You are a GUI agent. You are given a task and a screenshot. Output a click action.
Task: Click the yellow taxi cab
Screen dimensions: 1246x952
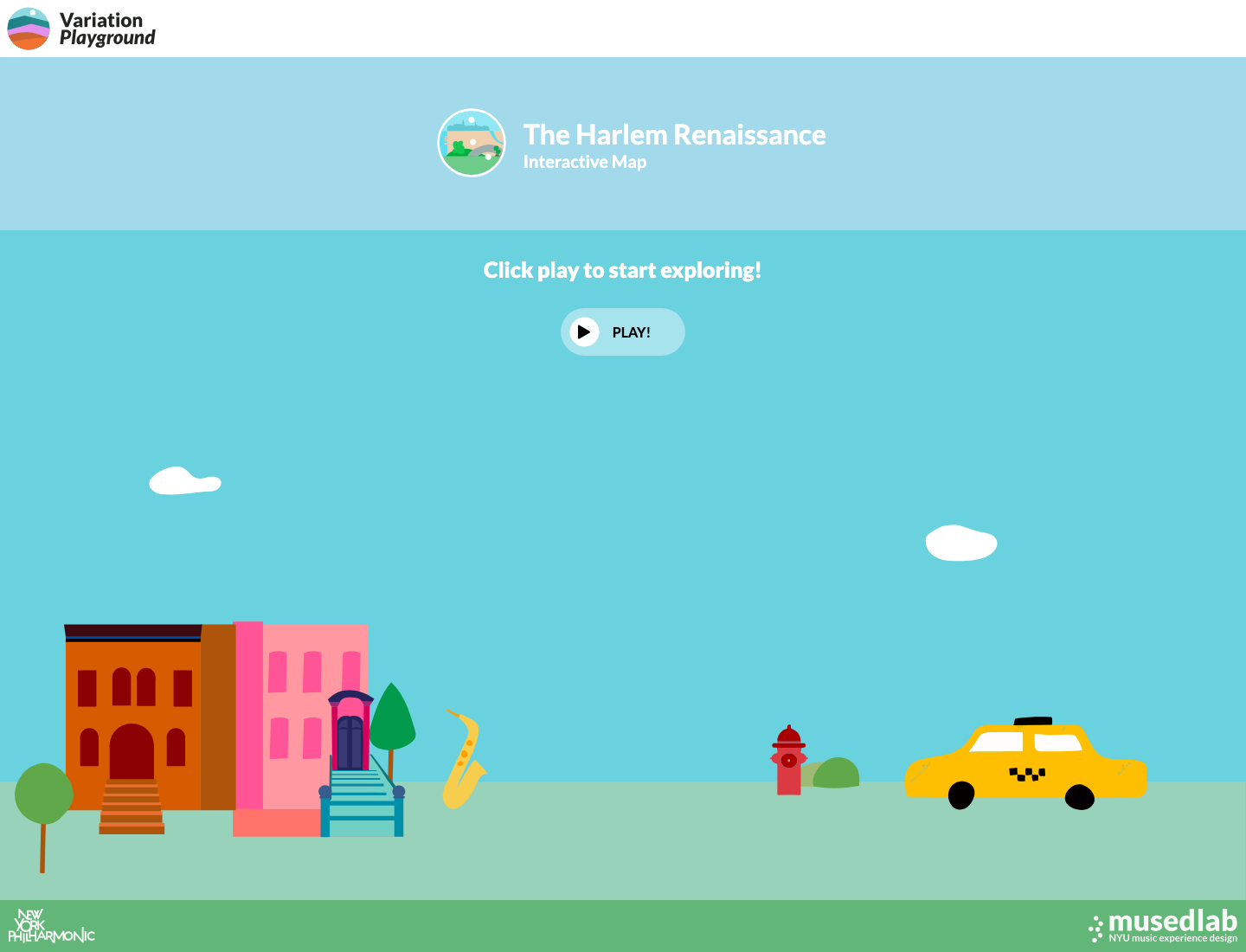[x=1026, y=763]
